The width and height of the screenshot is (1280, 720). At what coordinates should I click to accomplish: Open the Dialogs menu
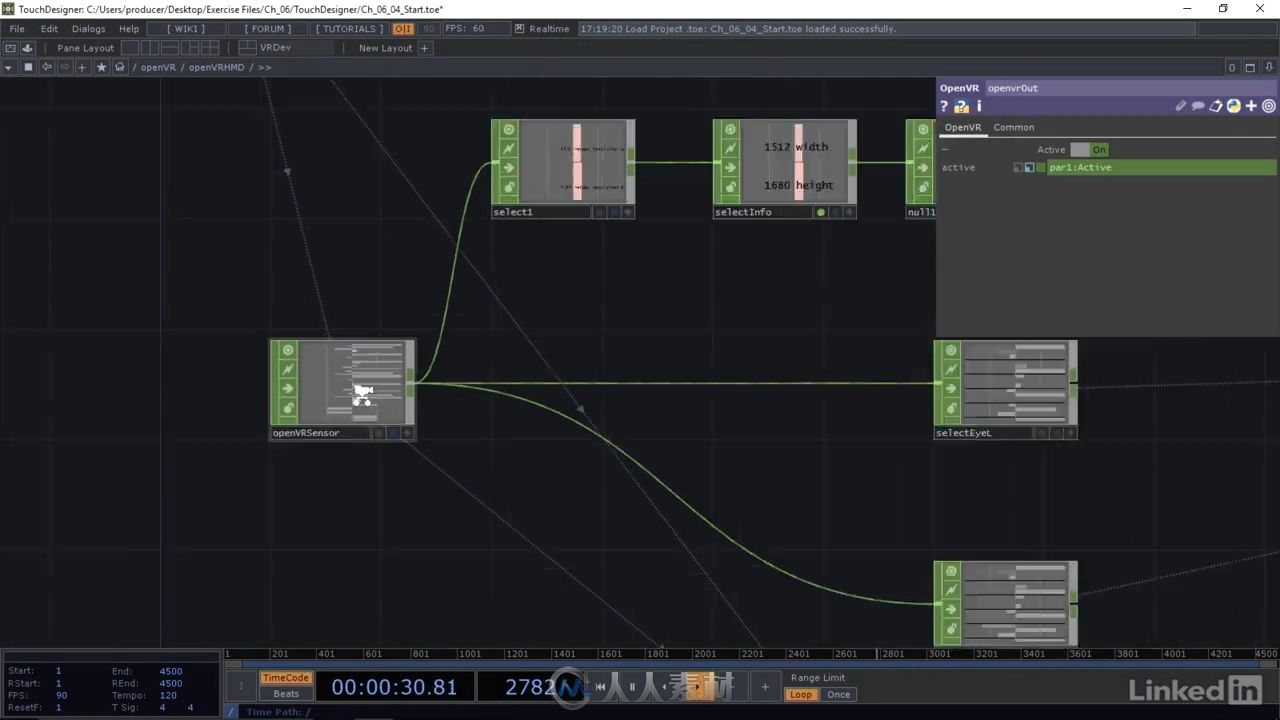point(88,29)
